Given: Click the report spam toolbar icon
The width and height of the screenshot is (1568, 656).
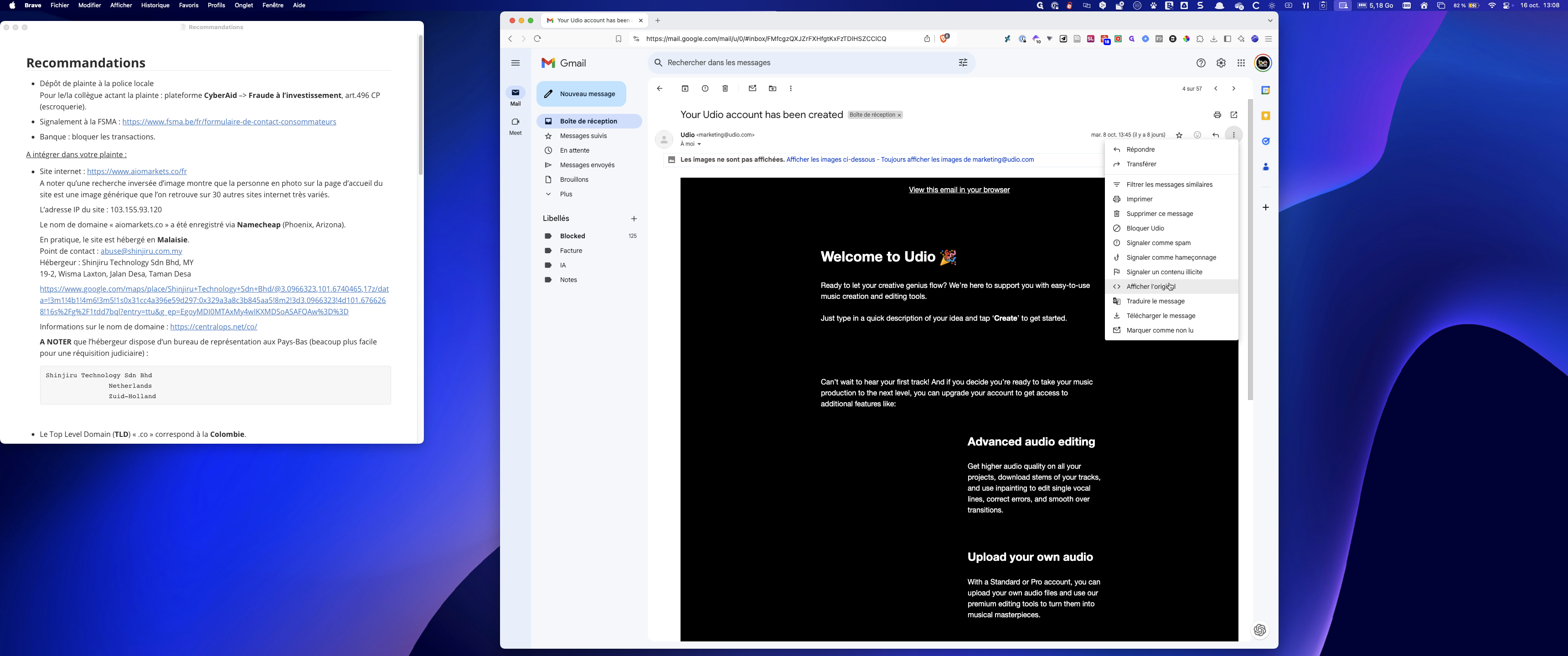Looking at the screenshot, I should [x=705, y=89].
